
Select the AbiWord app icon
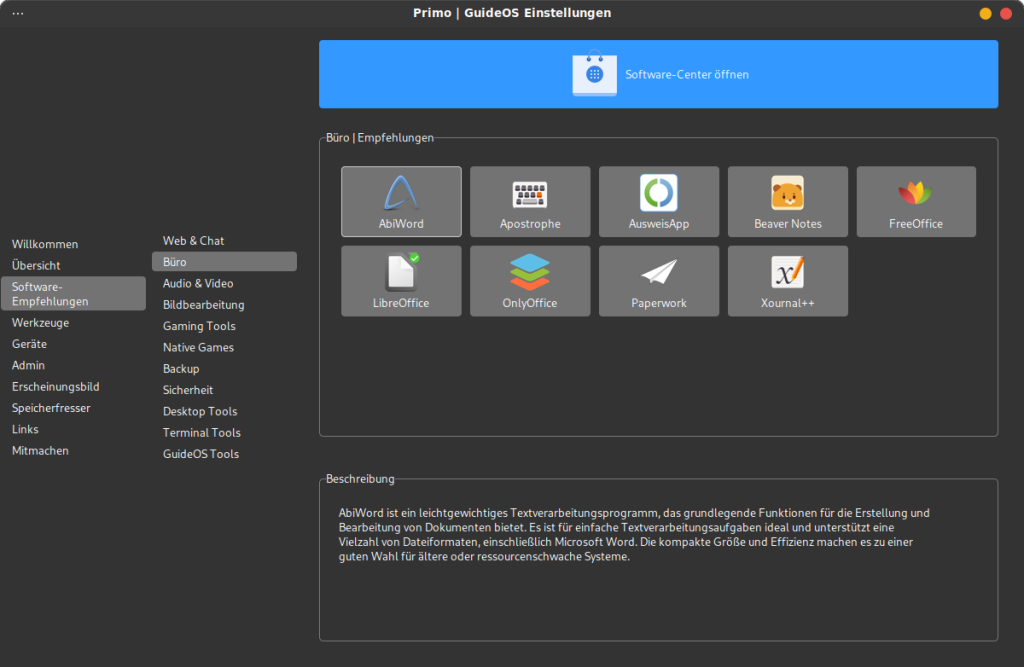(401, 192)
